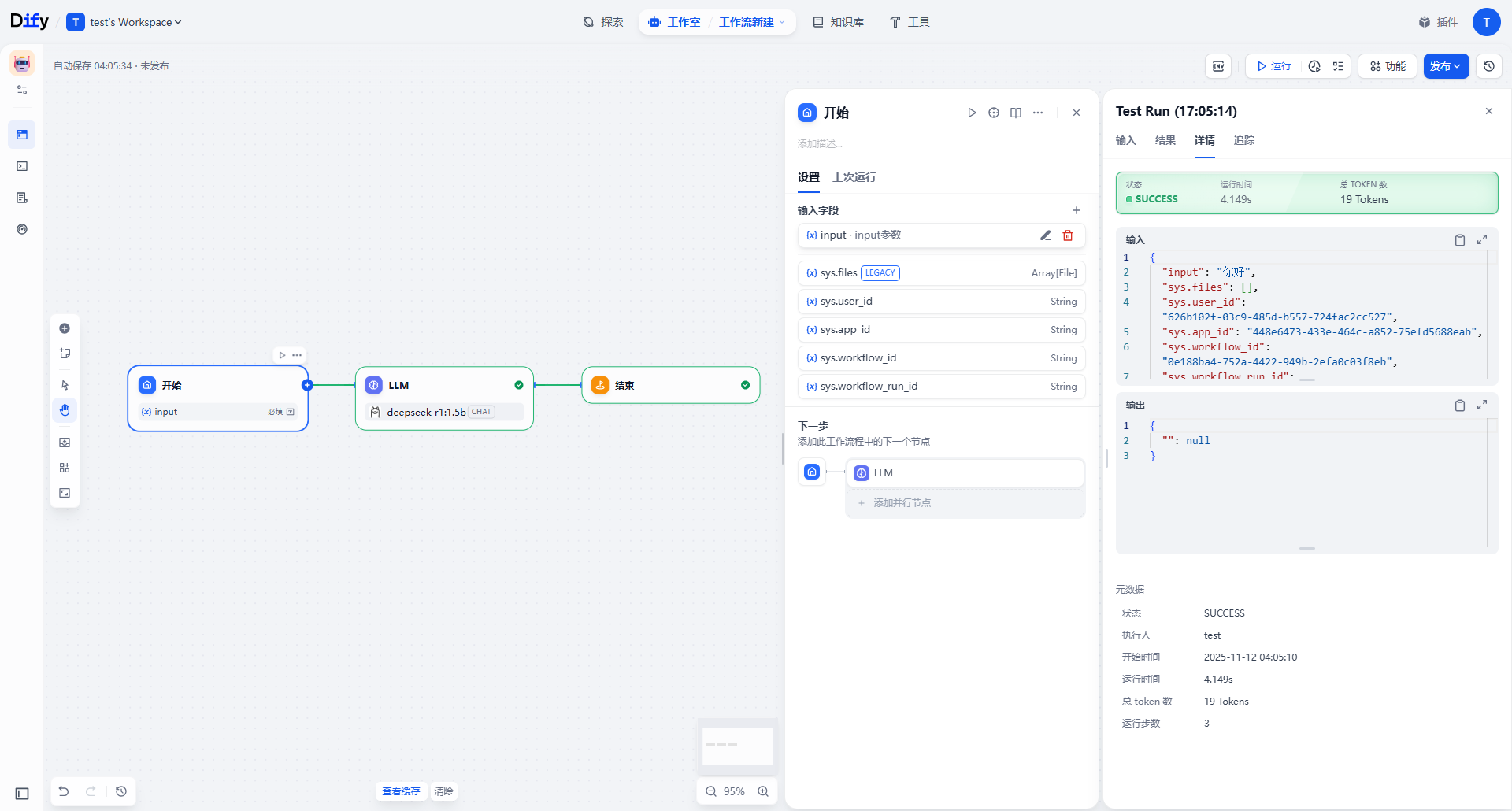Copy the 输入 JSON with clipboard icon
This screenshot has width=1512, height=811.
(x=1460, y=240)
